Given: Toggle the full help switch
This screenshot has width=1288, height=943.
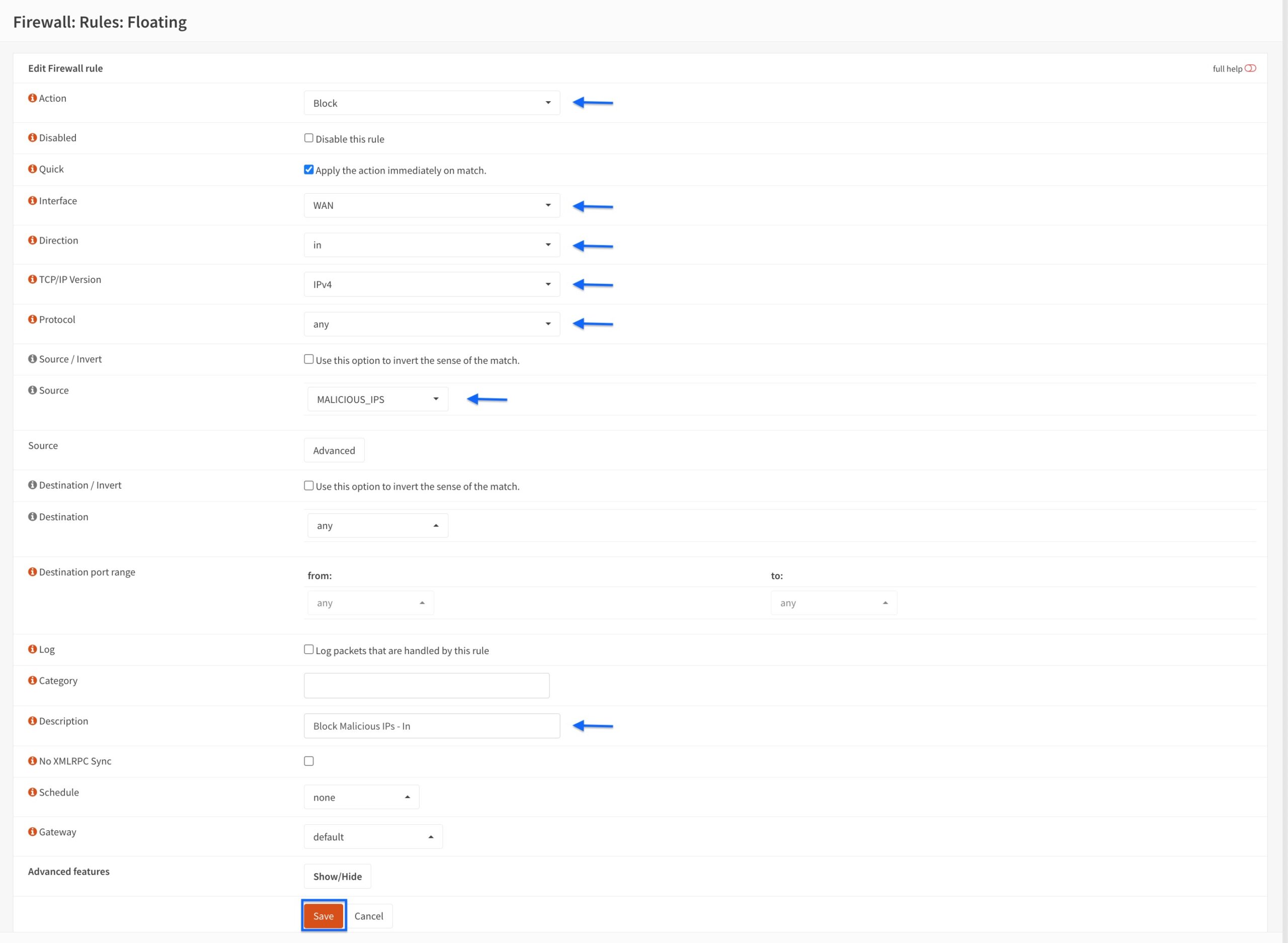Looking at the screenshot, I should tap(1250, 68).
